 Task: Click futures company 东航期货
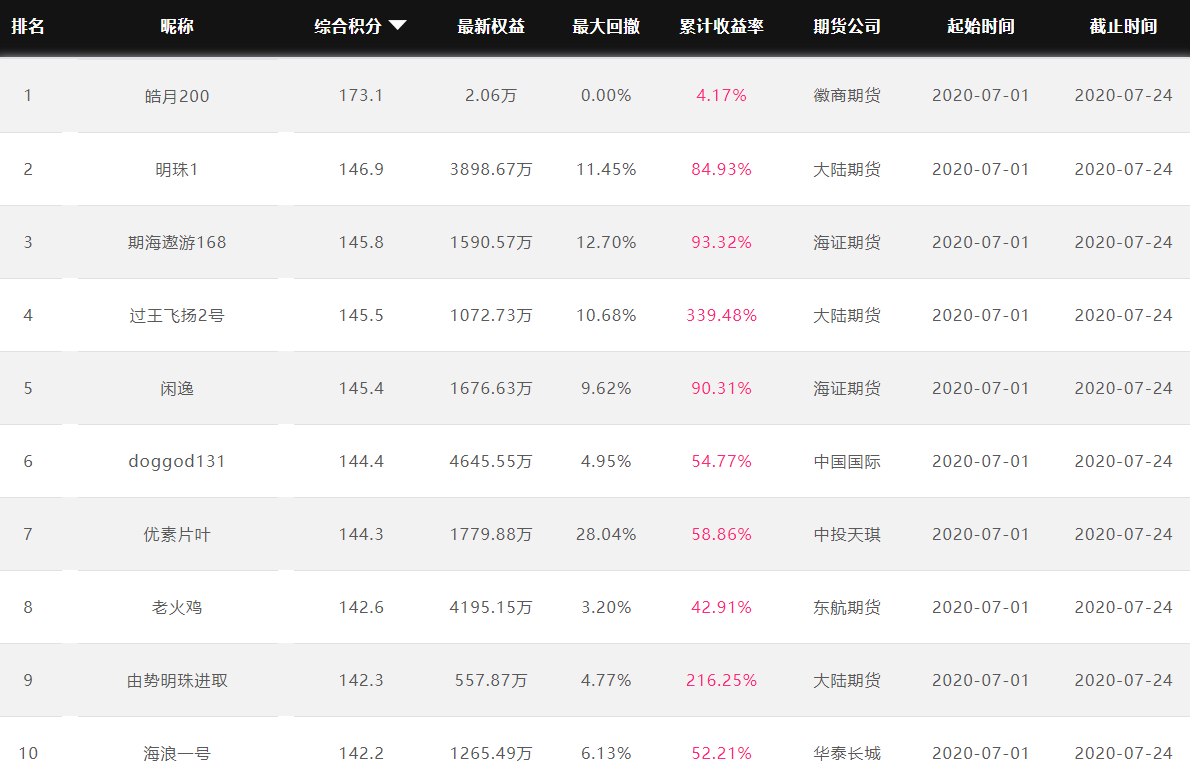(847, 607)
